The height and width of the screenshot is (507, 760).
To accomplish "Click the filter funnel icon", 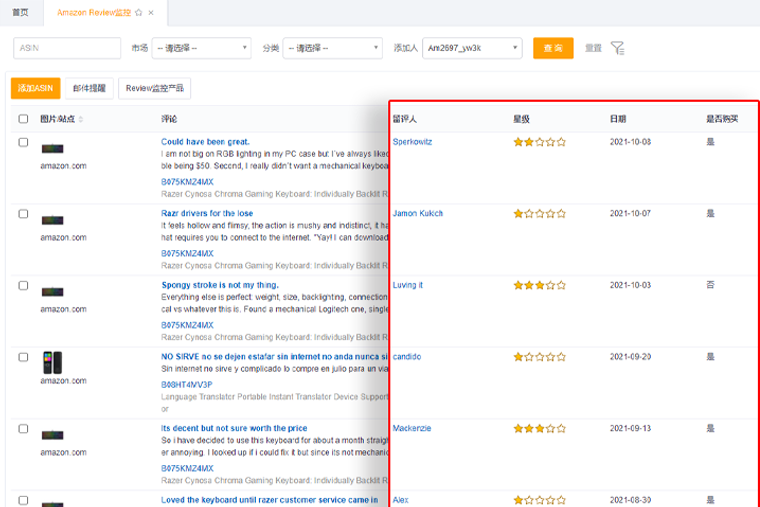I will pos(617,48).
